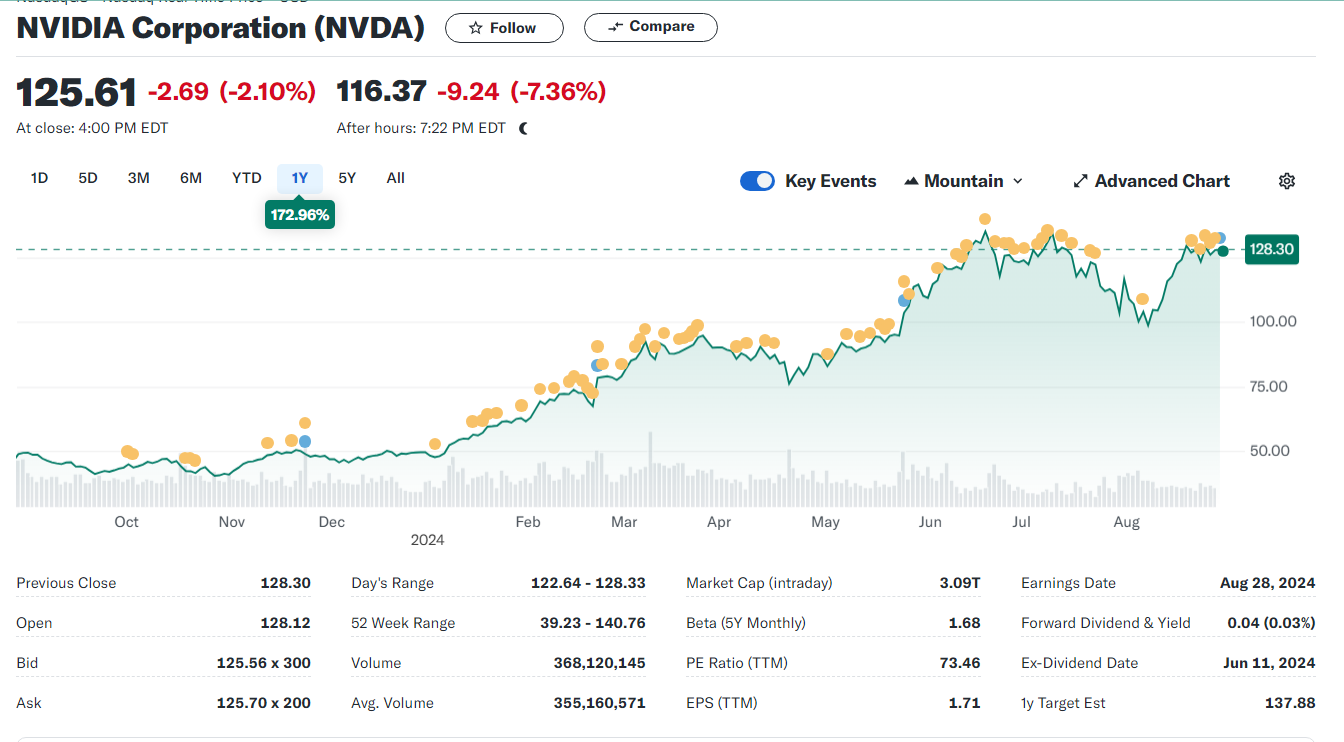Image resolution: width=1344 pixels, height=742 pixels.
Task: Click the NVIDIA Corporation (NVDA) title
Action: click(x=221, y=28)
